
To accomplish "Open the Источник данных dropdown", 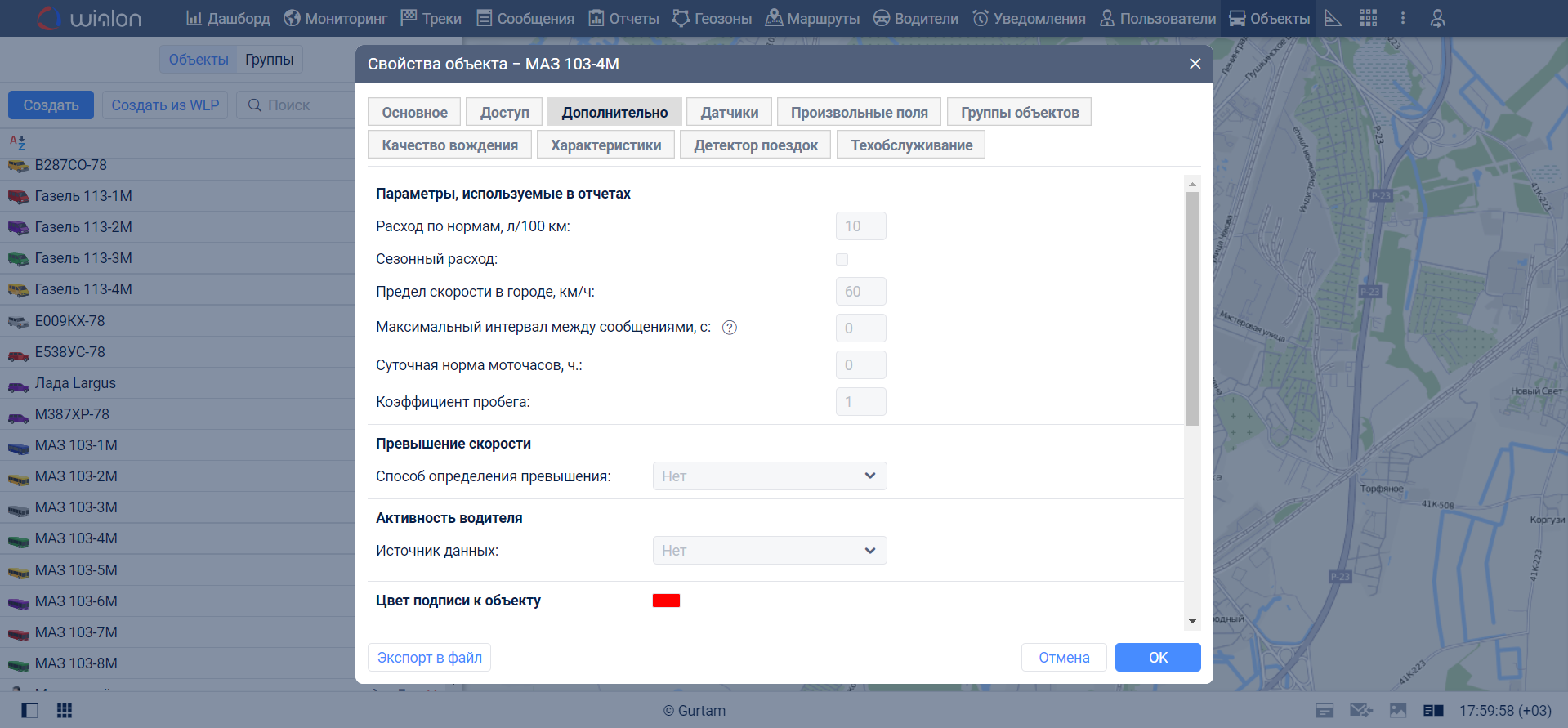I will (769, 551).
